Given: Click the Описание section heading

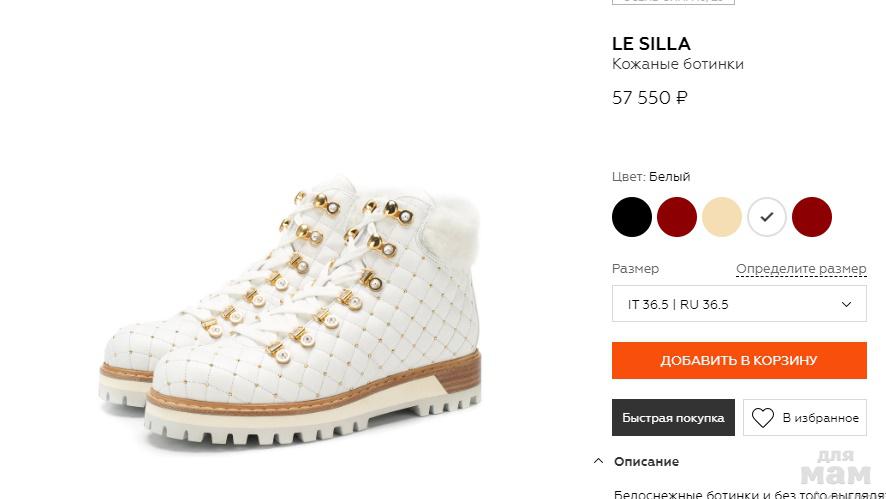Looking at the screenshot, I should (x=646, y=462).
